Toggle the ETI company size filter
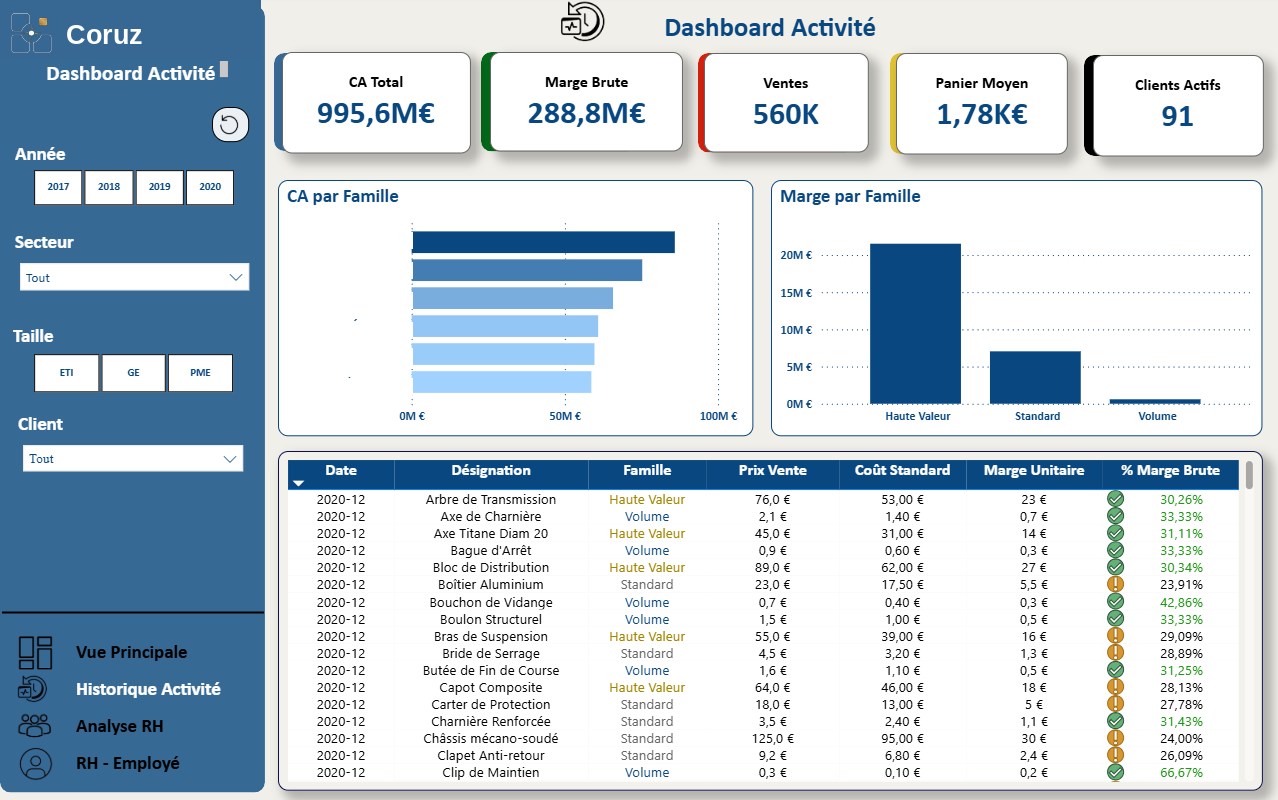Viewport: 1278px width, 800px height. [x=66, y=372]
